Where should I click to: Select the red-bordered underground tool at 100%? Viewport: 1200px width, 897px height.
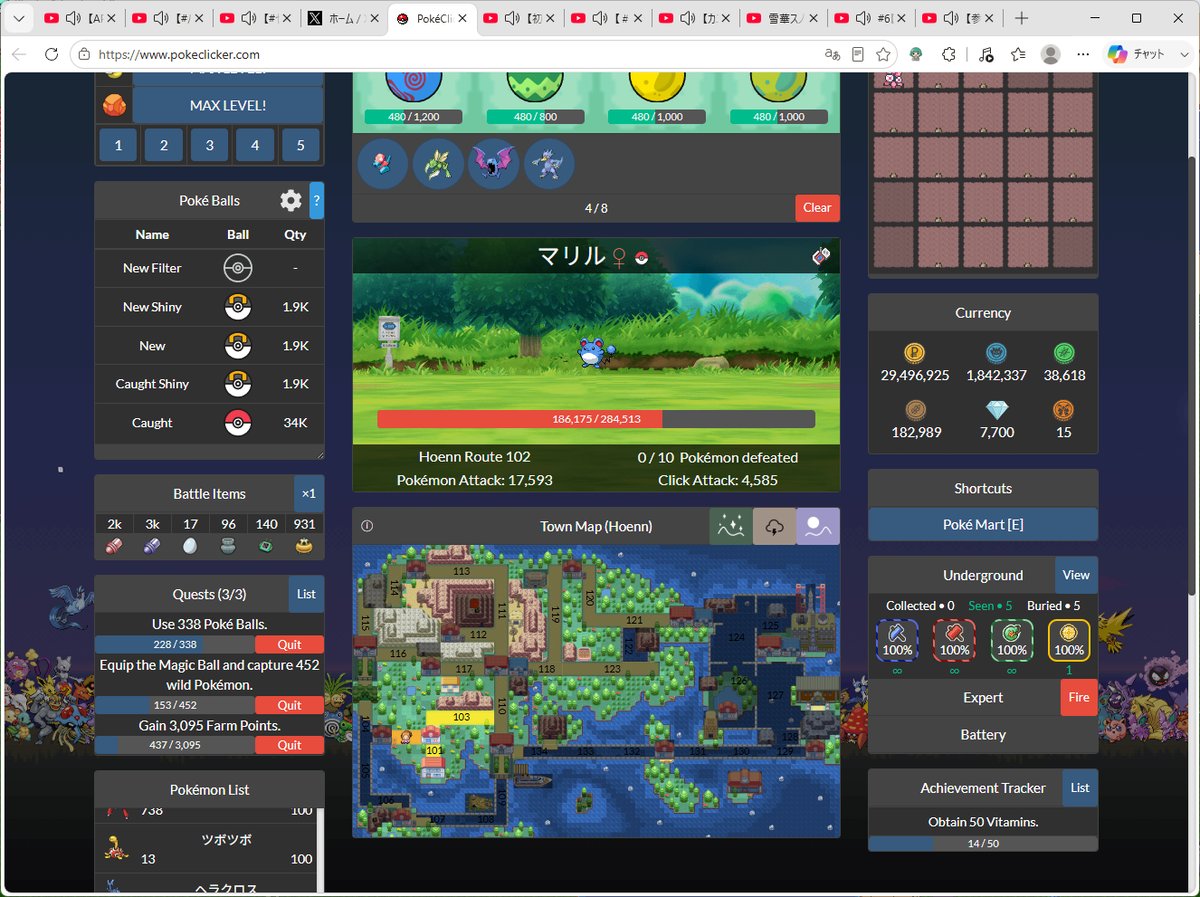coord(954,640)
